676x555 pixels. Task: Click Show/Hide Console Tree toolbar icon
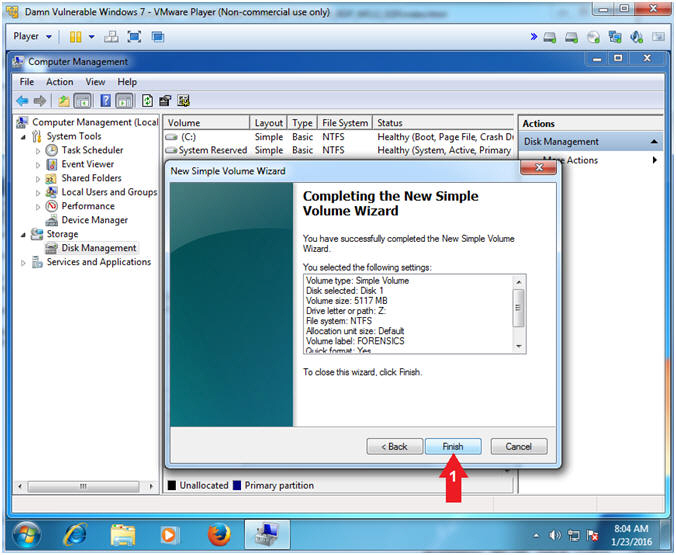point(82,101)
